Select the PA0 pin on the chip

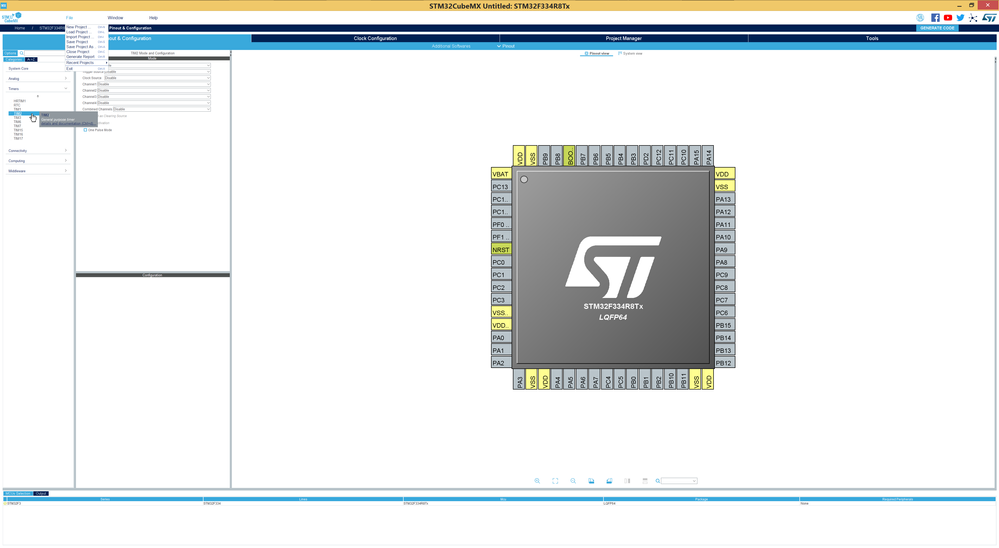coord(501,338)
